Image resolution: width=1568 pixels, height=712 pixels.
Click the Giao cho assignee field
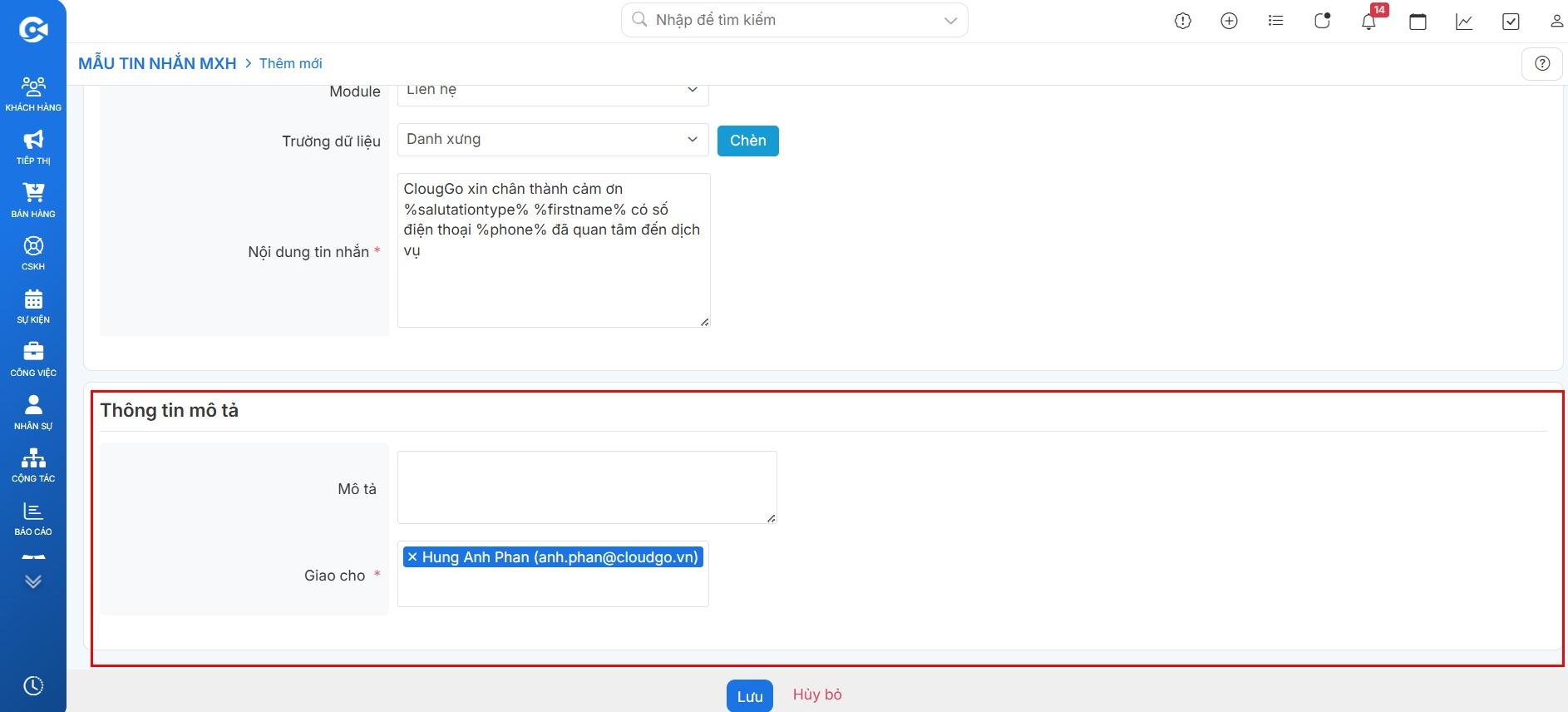[553, 574]
